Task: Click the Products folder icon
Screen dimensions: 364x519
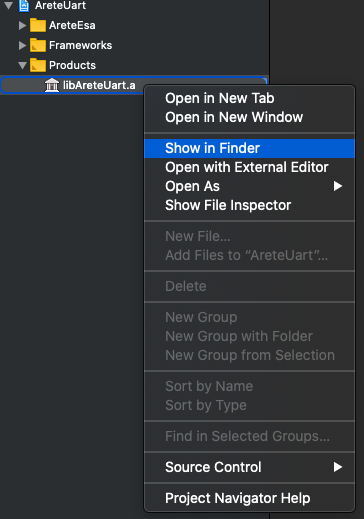Action: (38, 65)
